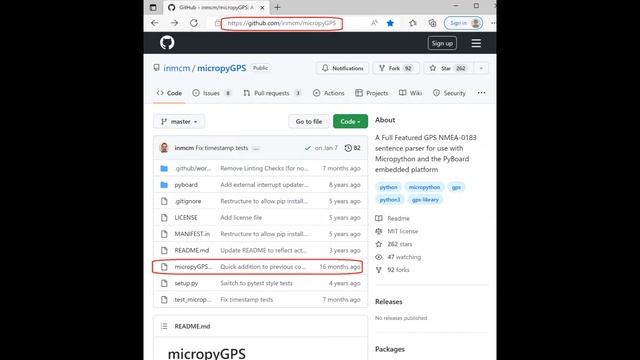This screenshot has height=360, width=640.
Task: Click the browser Sign in button
Action: (x=463, y=23)
